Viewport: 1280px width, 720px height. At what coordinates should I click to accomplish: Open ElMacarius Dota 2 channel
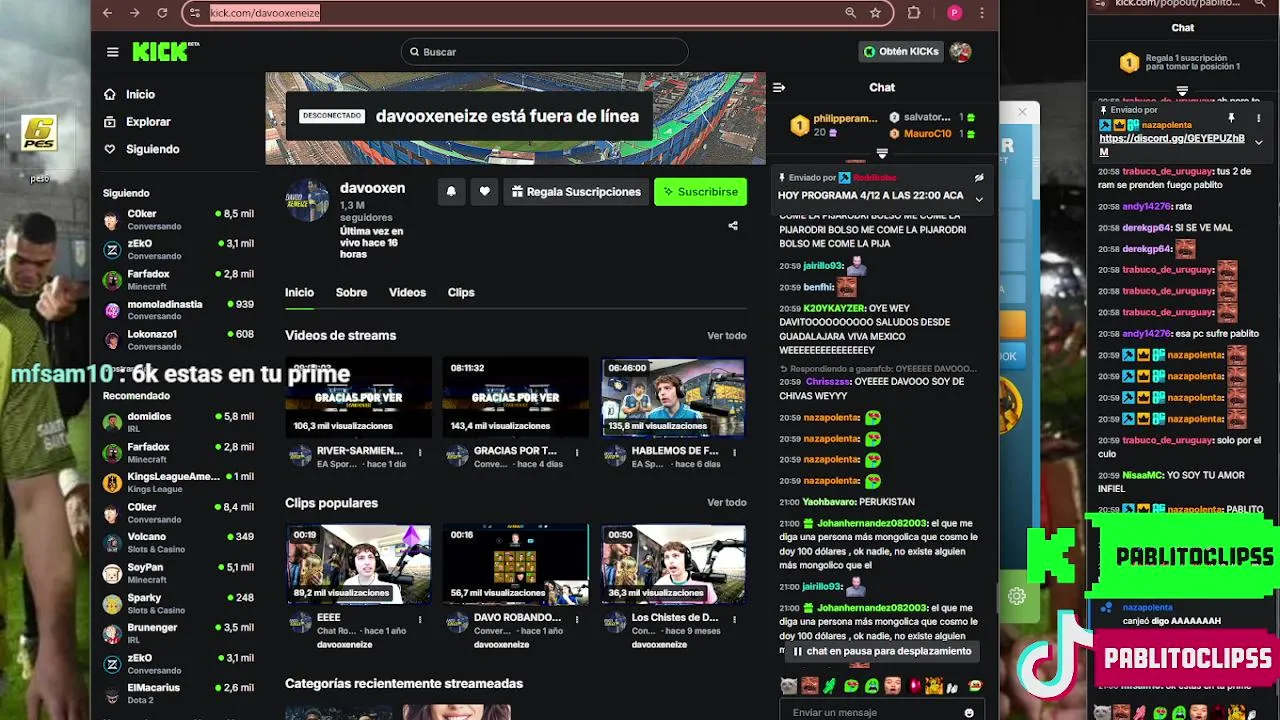click(x=179, y=693)
